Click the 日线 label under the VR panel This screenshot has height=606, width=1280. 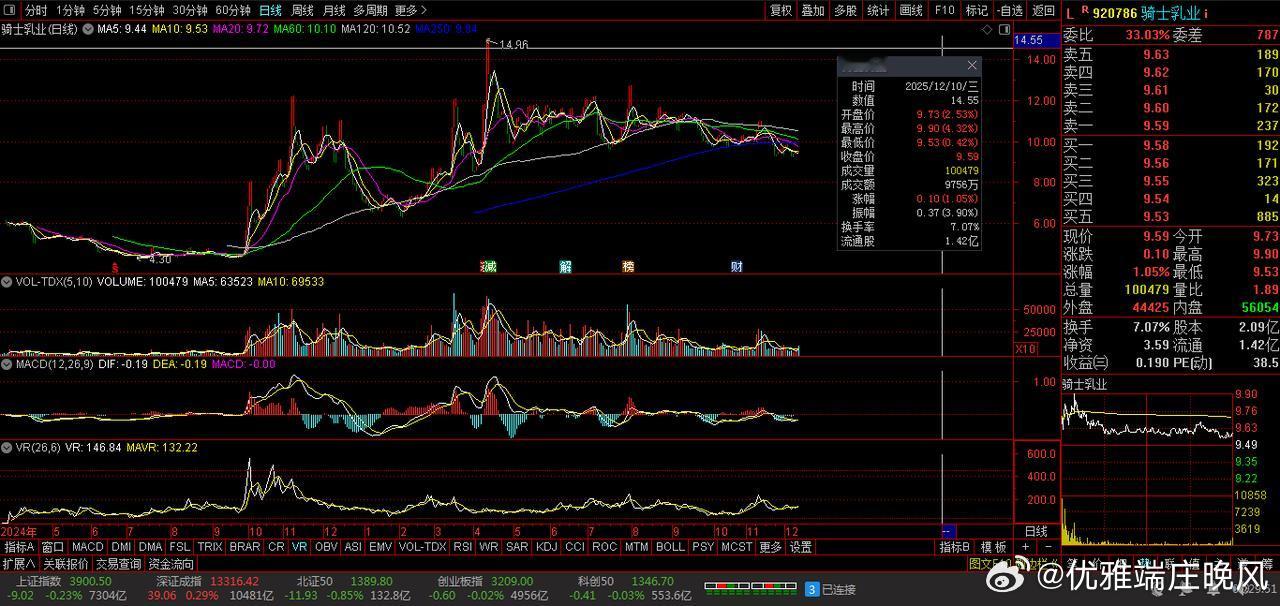(x=1036, y=531)
